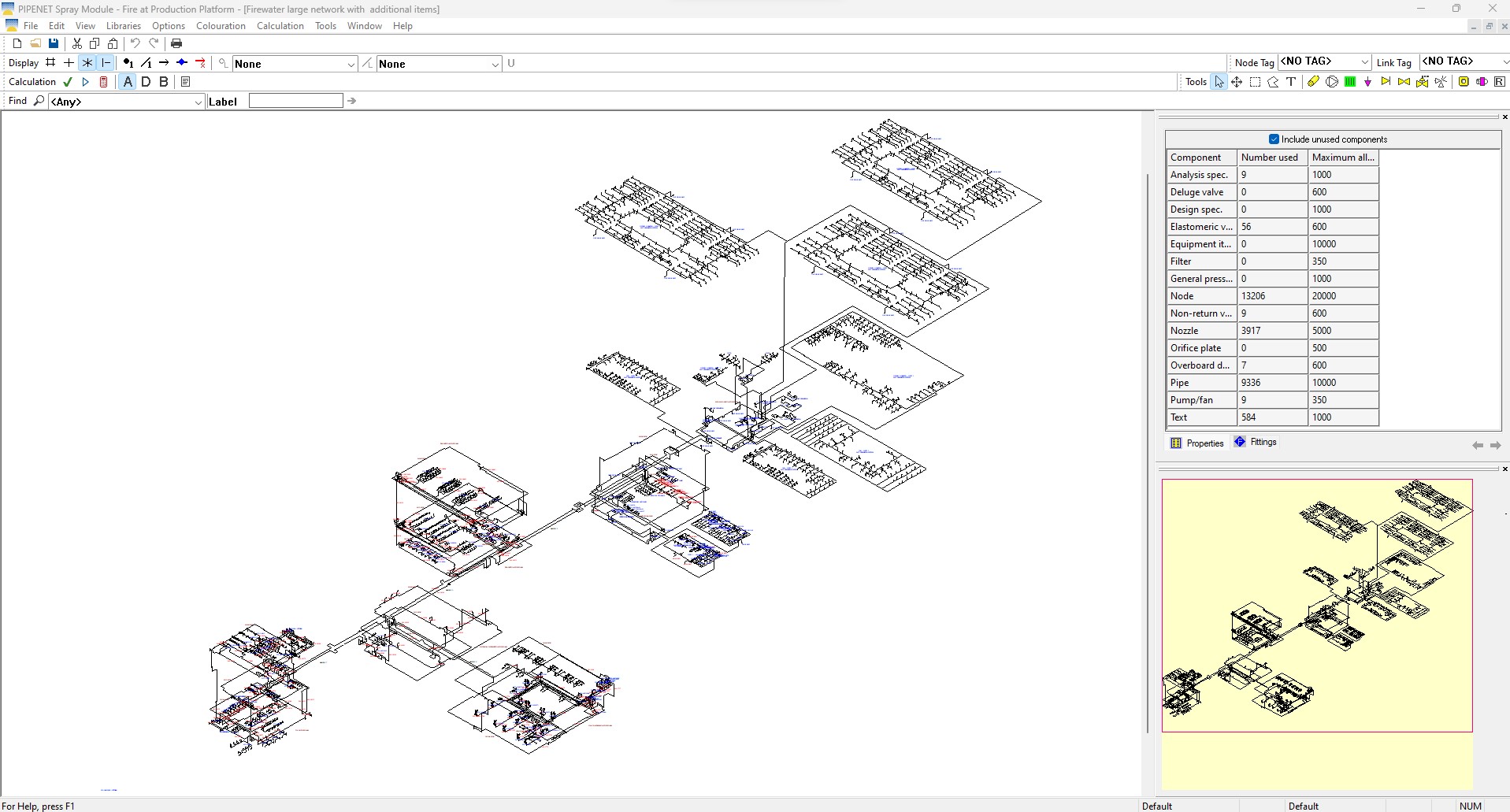Open the Window menu
Screen dimensions: 1510x812
click(365, 26)
